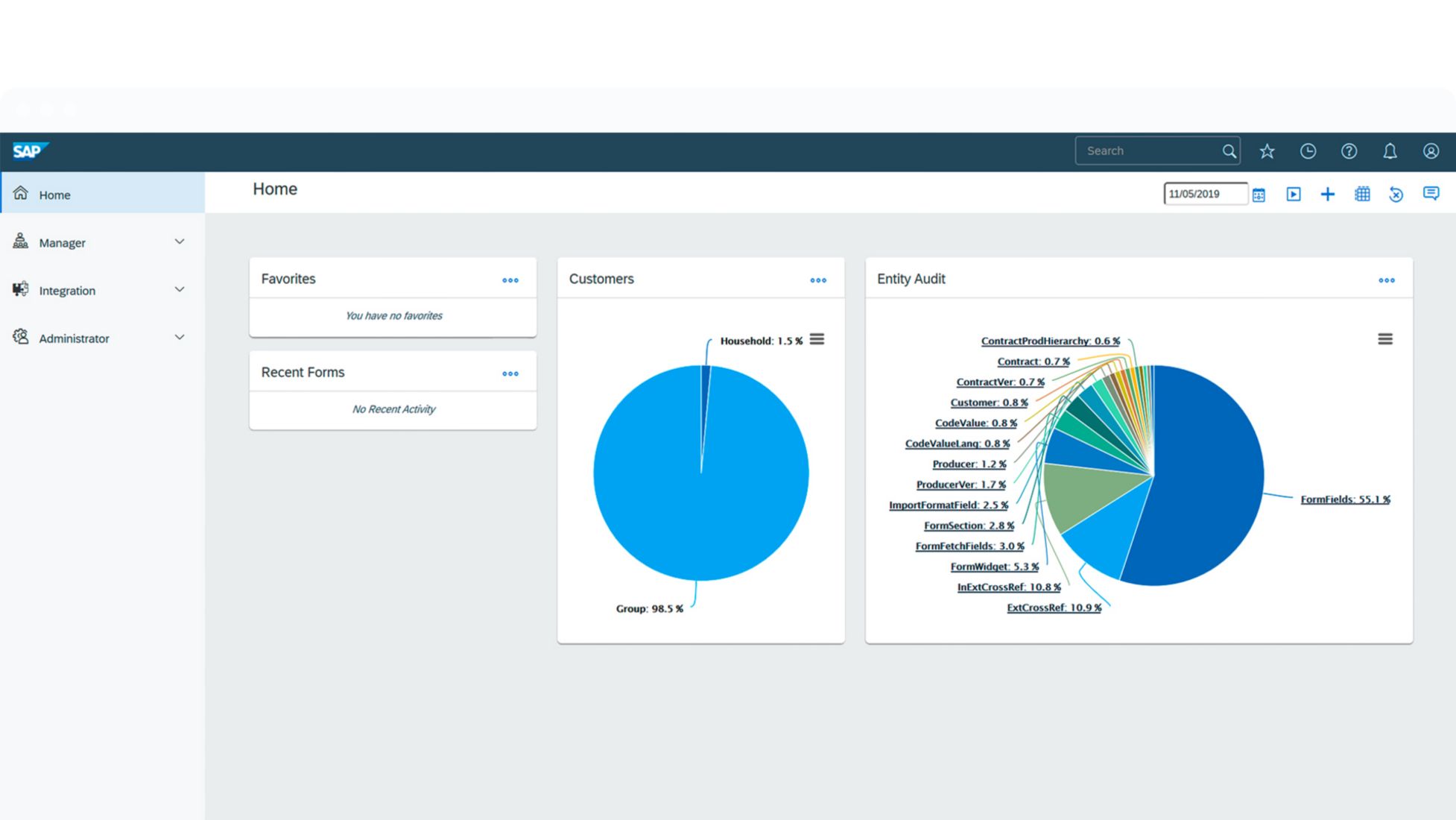Image resolution: width=1456 pixels, height=820 pixels.
Task: Click the play icon in Home toolbar
Action: (x=1294, y=195)
